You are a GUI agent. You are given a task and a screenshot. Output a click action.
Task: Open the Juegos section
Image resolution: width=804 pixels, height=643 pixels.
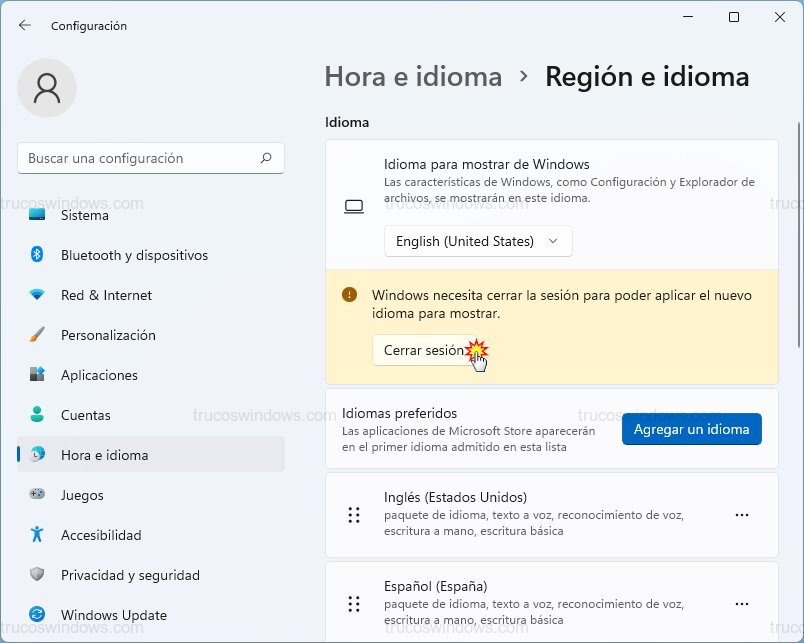(x=82, y=495)
